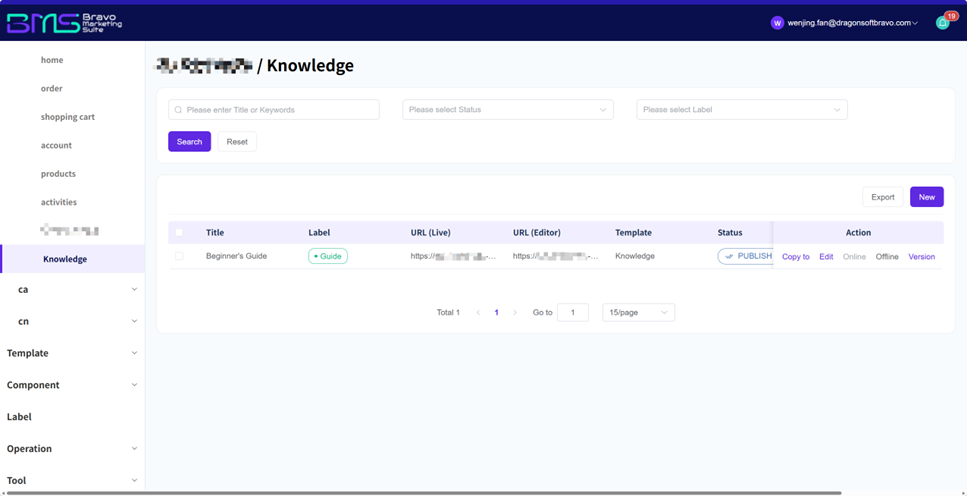This screenshot has width=967, height=496.
Task: Go to the previous page arrow
Action: [478, 313]
